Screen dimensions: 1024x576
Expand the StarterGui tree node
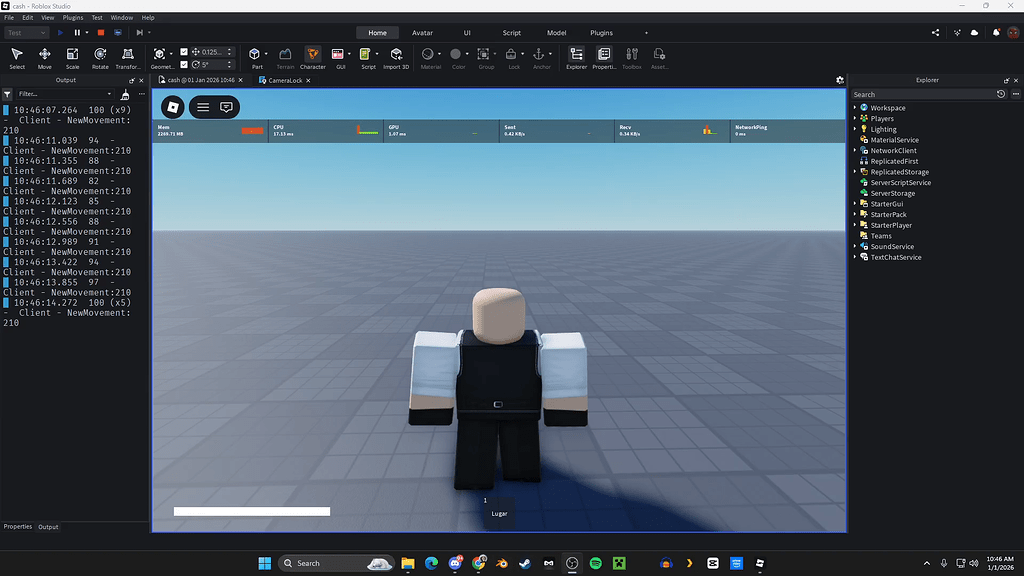click(855, 204)
